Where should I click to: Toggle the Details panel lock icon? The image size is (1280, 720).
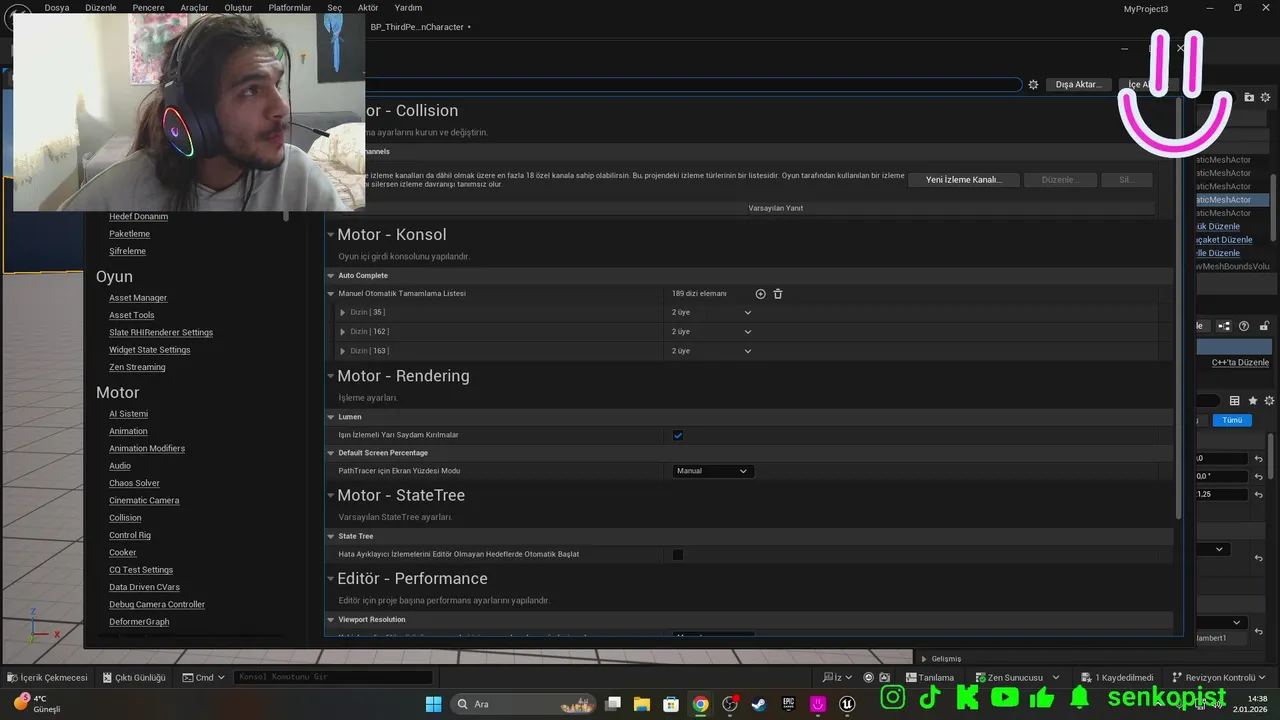coord(1264,326)
